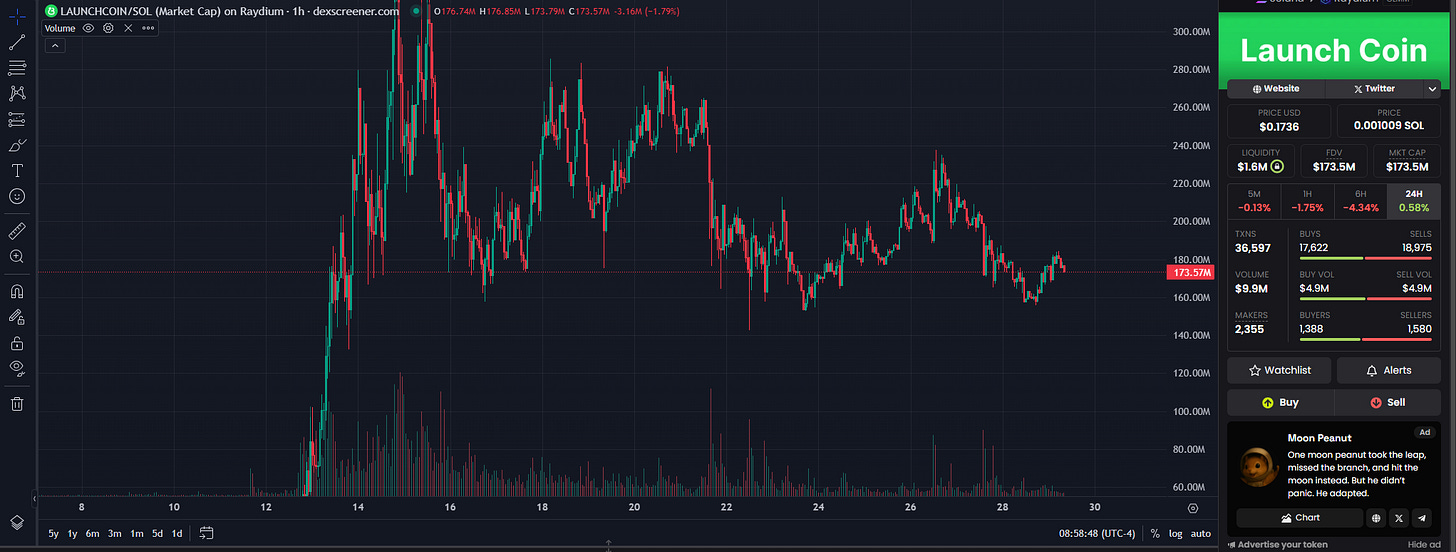The width and height of the screenshot is (1456, 552).
Task: Click the liquidity lock icon
Action: coord(1277,167)
